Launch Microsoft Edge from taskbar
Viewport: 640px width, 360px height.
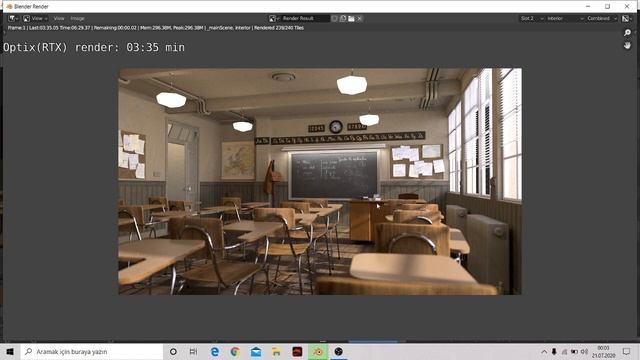[x=215, y=351]
